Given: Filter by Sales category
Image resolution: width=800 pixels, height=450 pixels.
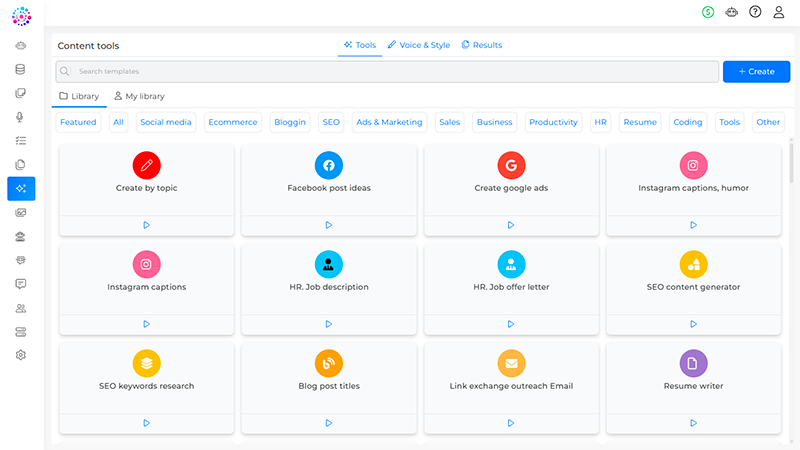Looking at the screenshot, I should [449, 122].
